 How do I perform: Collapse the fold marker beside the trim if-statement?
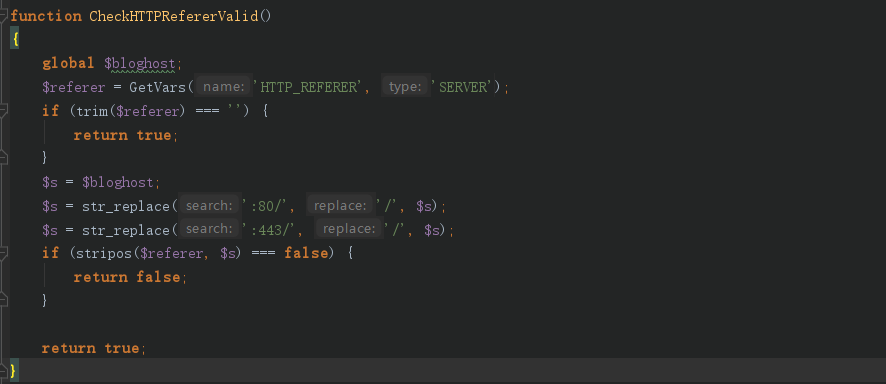3,110
